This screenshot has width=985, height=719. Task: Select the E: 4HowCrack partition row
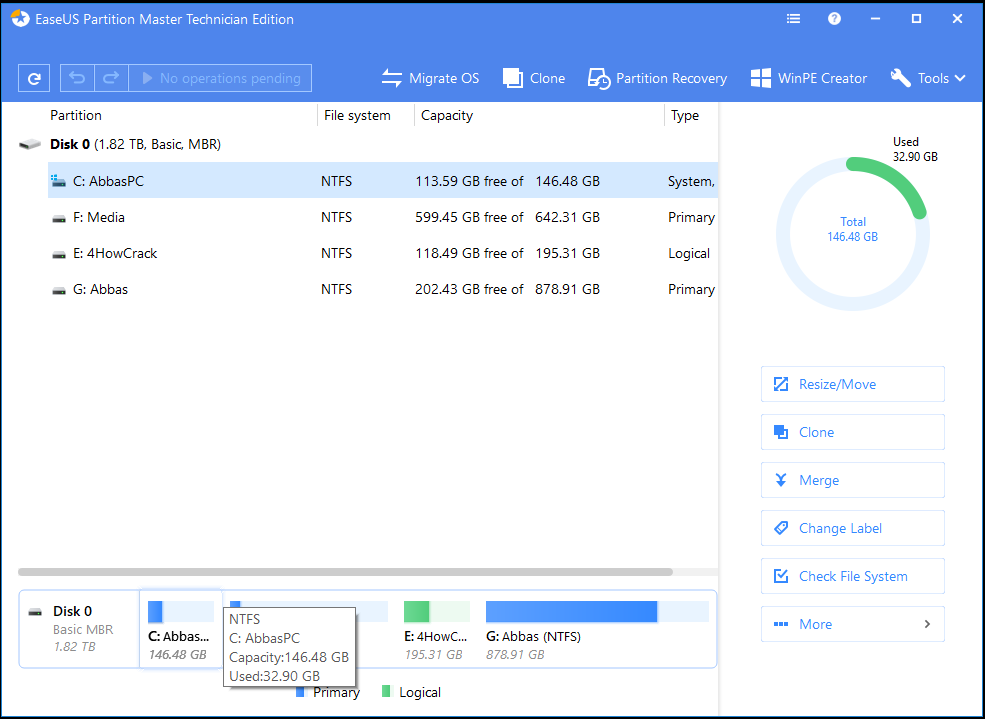click(x=383, y=253)
